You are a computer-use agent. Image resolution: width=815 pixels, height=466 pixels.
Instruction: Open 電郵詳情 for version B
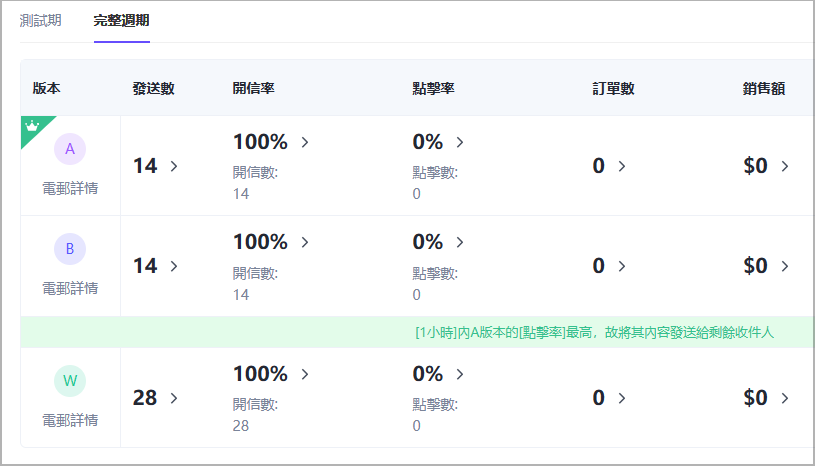tap(70, 288)
